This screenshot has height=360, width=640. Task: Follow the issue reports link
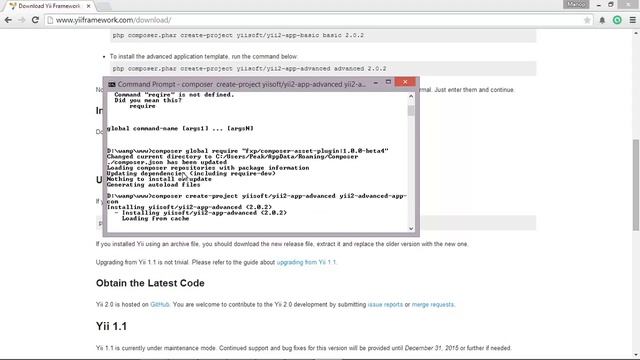pyautogui.click(x=385, y=304)
